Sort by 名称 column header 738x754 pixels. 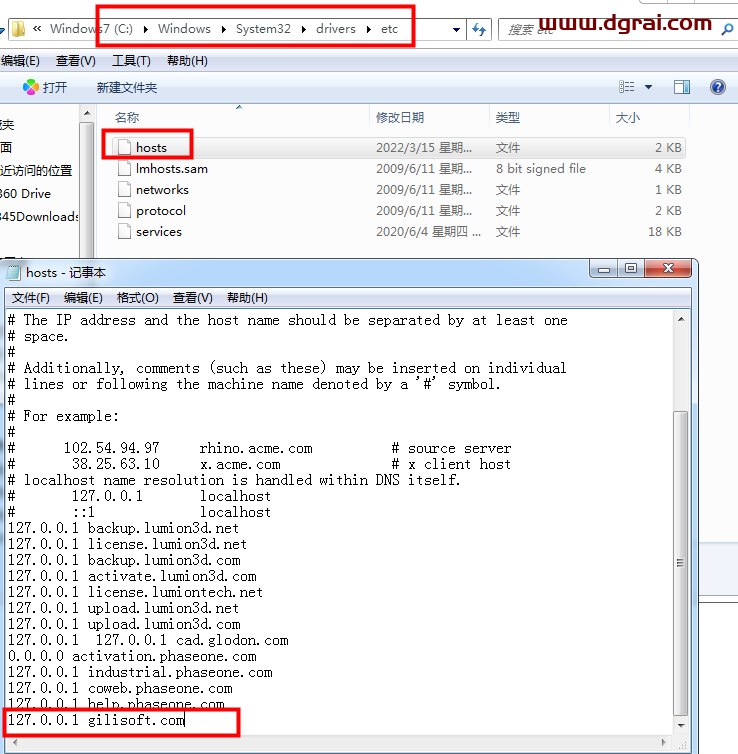coord(127,117)
